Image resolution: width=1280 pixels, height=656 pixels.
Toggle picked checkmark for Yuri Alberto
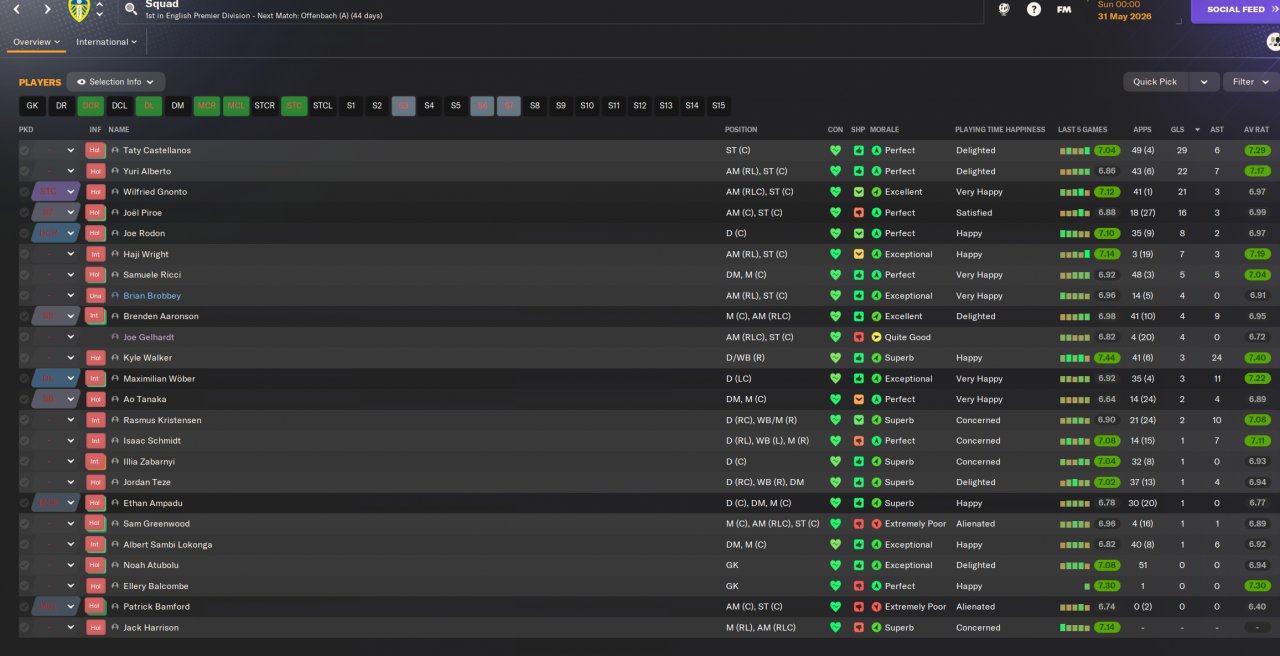coord(24,171)
